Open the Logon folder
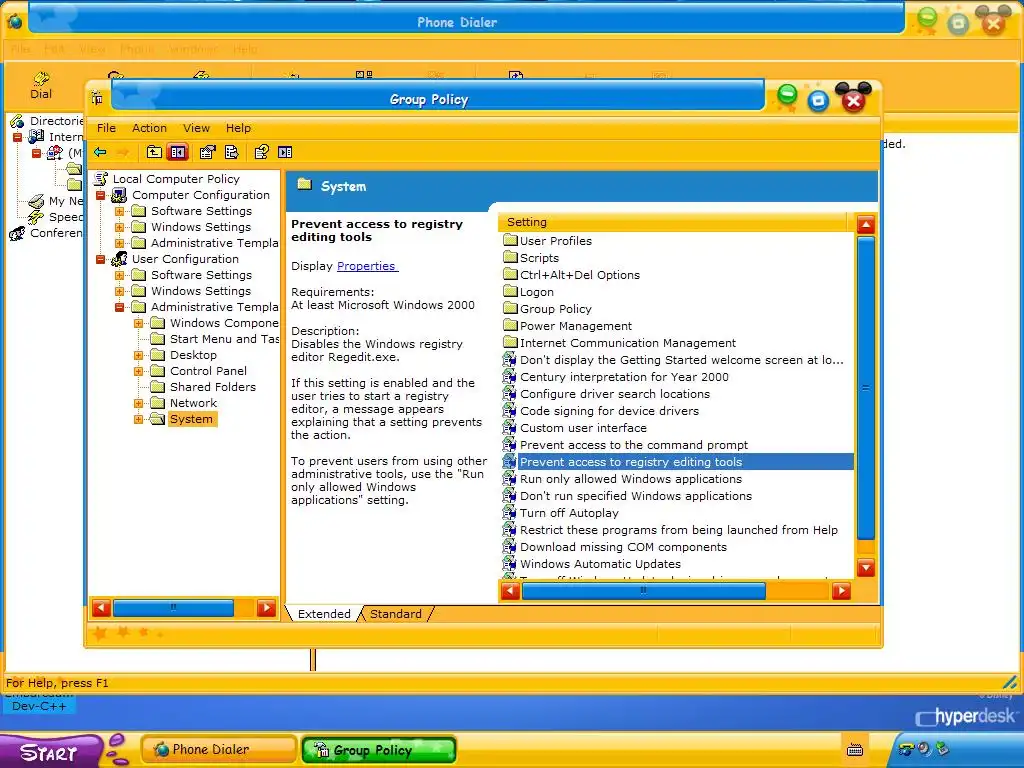Viewport: 1024px width, 768px height. 536,292
